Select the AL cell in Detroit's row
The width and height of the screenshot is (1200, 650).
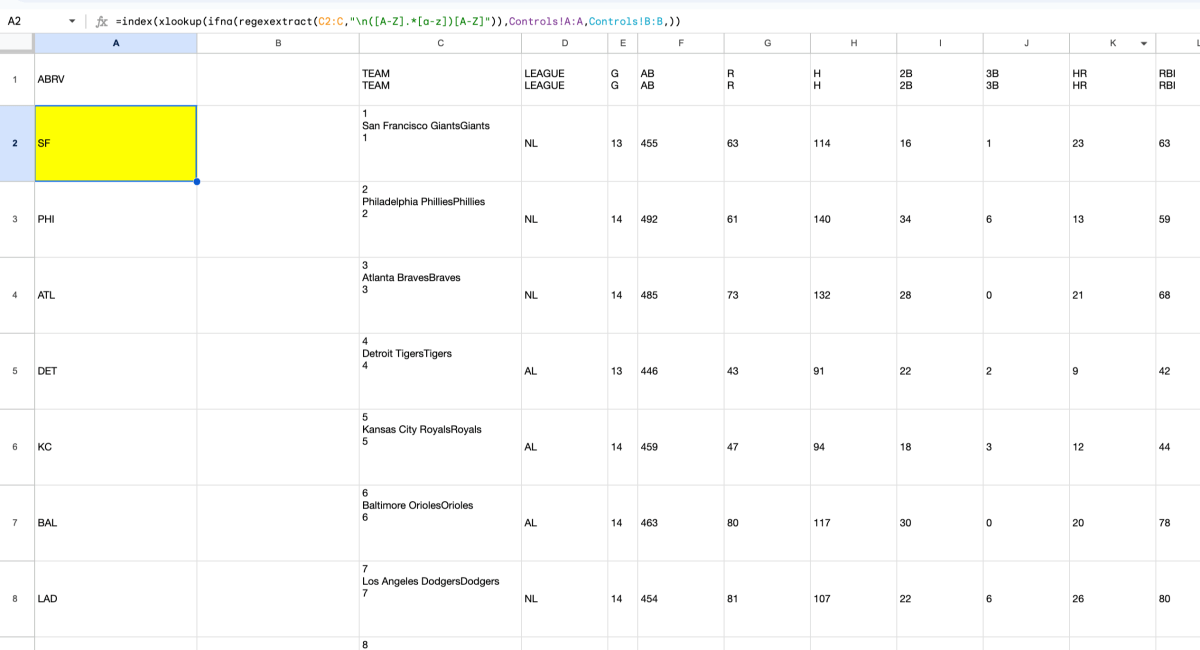(x=565, y=371)
